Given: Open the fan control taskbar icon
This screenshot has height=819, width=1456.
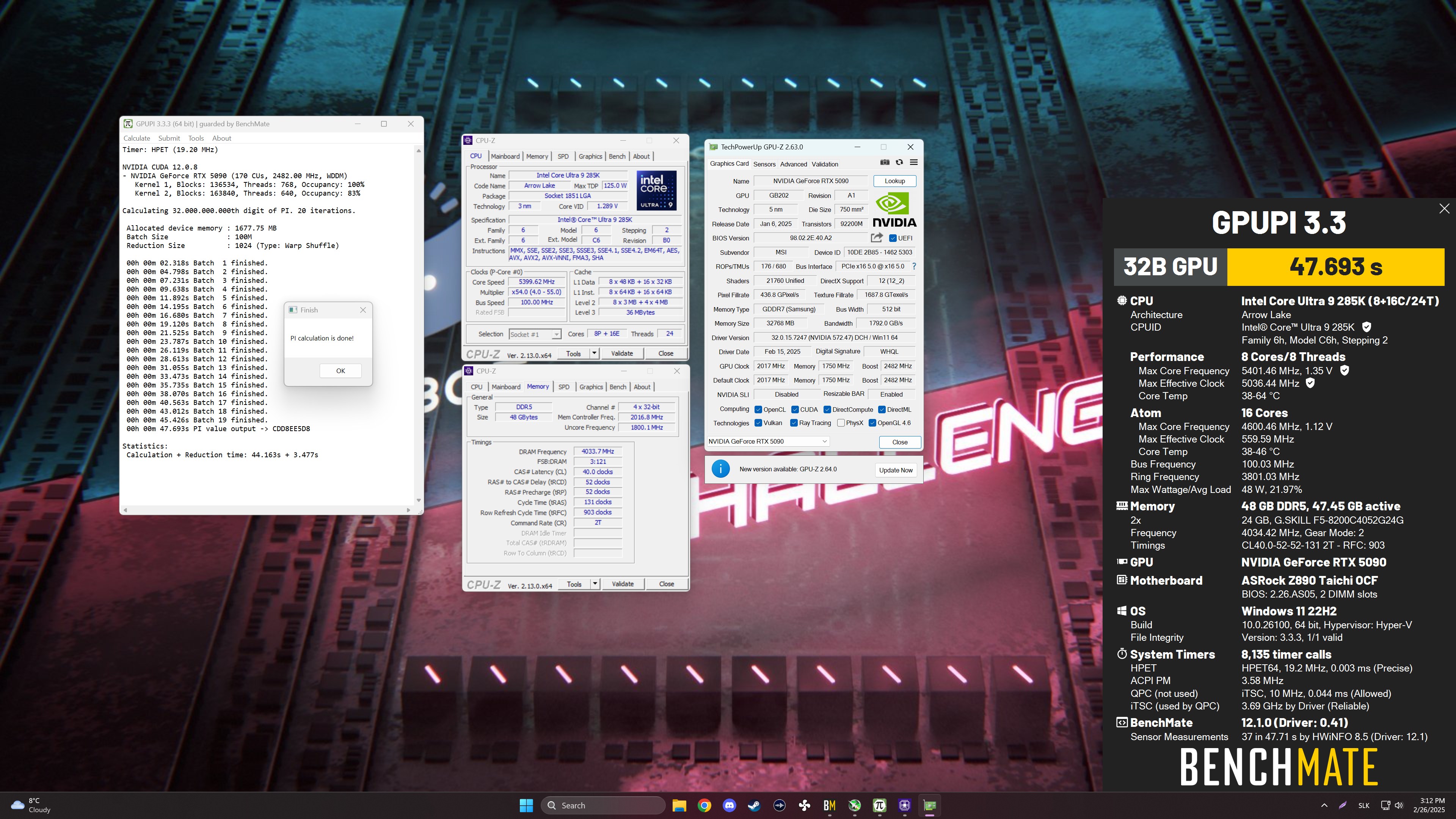Looking at the screenshot, I should point(804,805).
